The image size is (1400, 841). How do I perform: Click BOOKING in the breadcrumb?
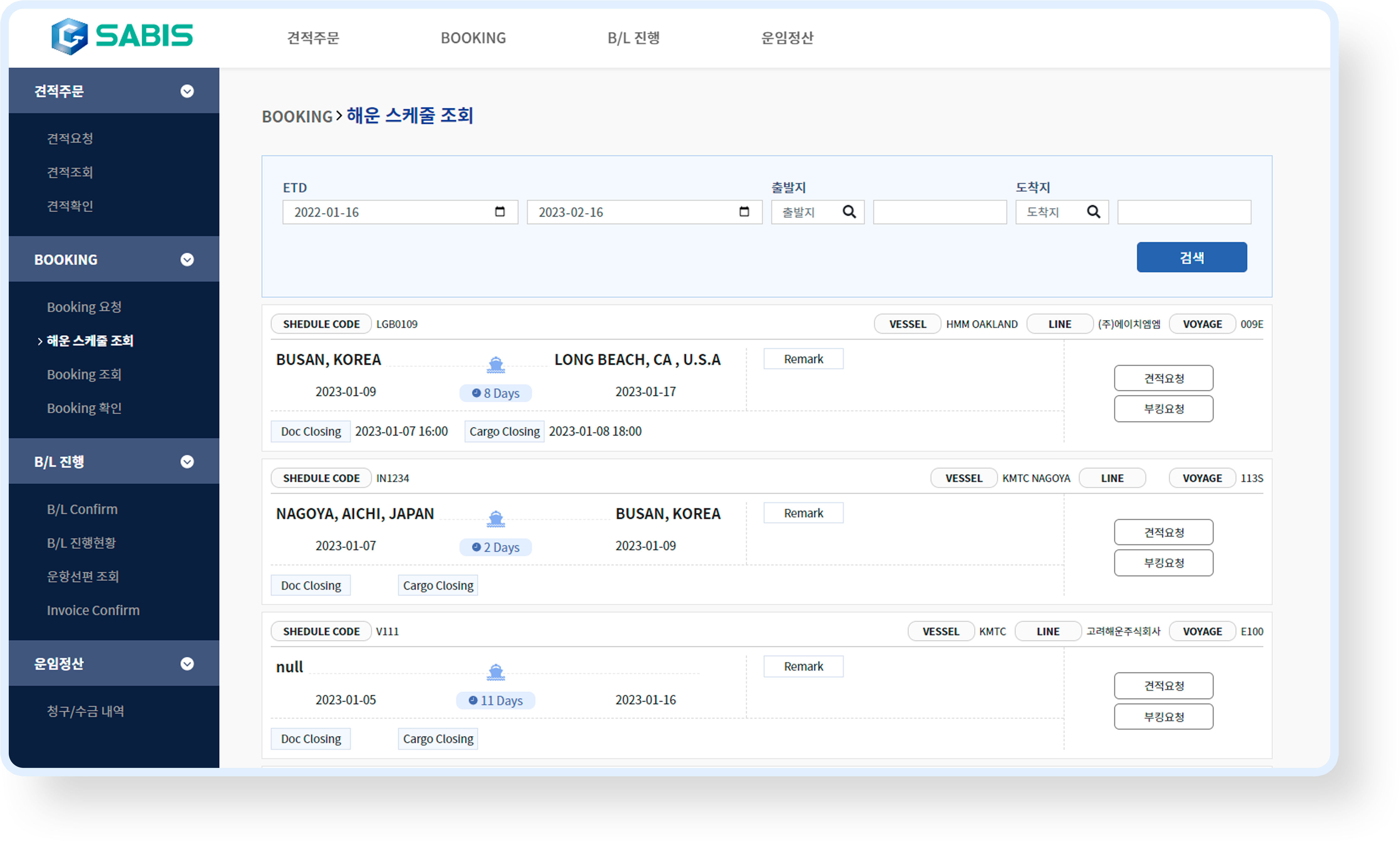(x=297, y=117)
